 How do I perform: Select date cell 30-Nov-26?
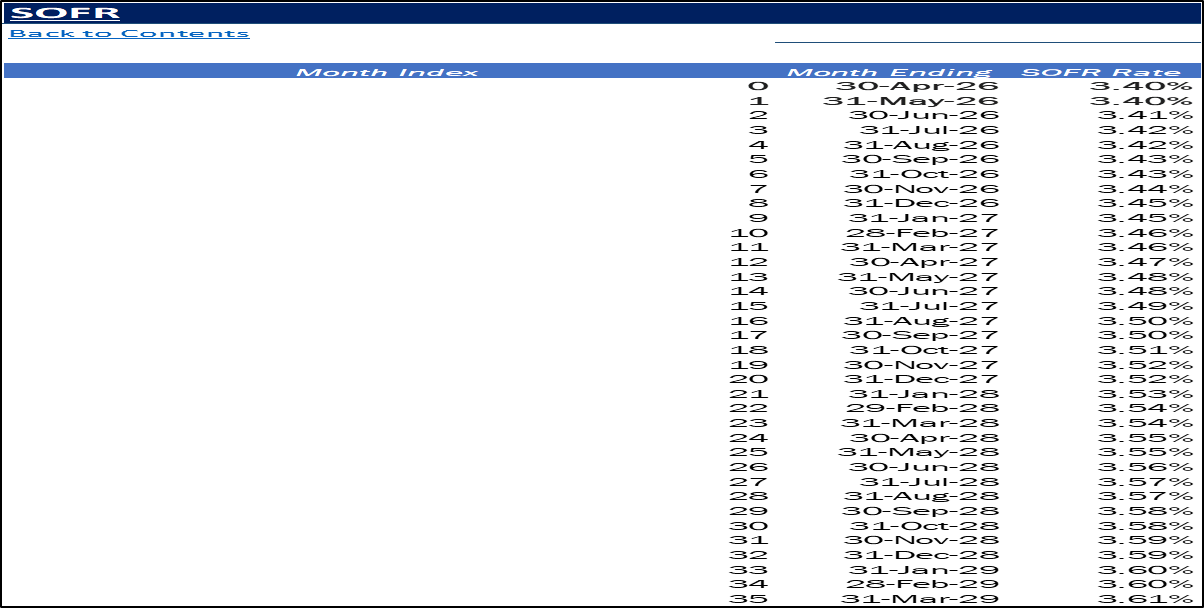pyautogui.click(x=921, y=189)
